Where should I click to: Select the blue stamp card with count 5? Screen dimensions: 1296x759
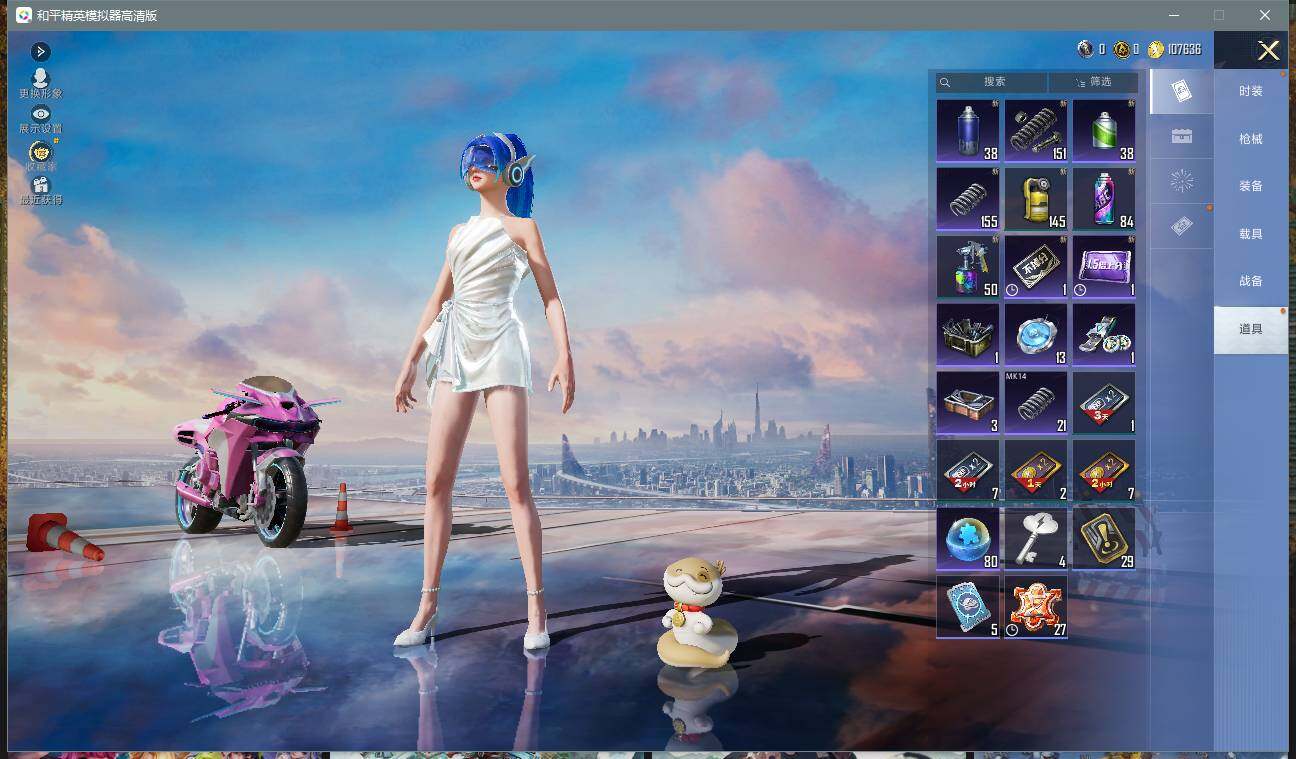[x=968, y=606]
